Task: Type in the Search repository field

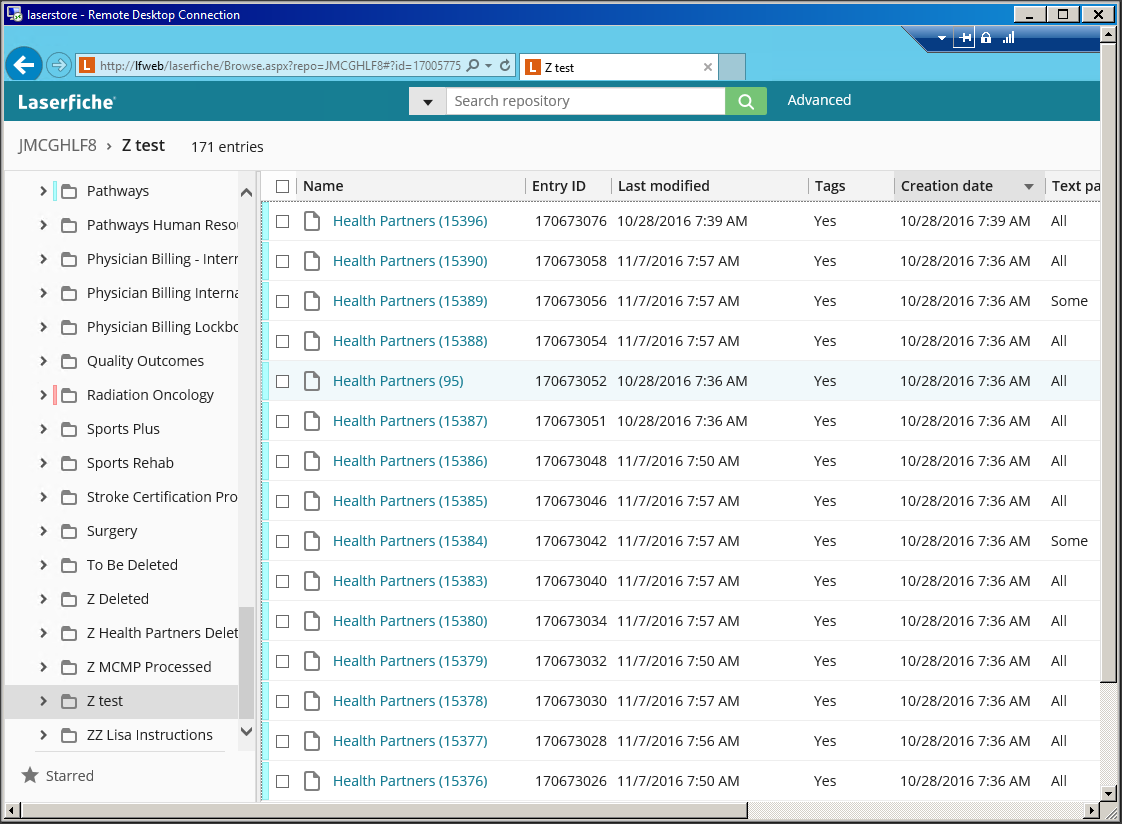Action: click(x=584, y=101)
